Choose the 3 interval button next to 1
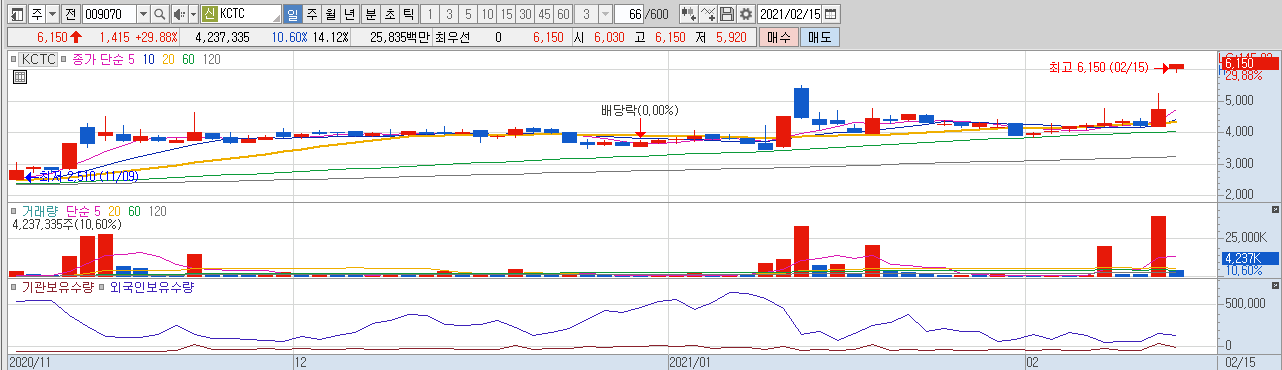Image resolution: width=1282 pixels, height=370 pixels. pos(448,14)
